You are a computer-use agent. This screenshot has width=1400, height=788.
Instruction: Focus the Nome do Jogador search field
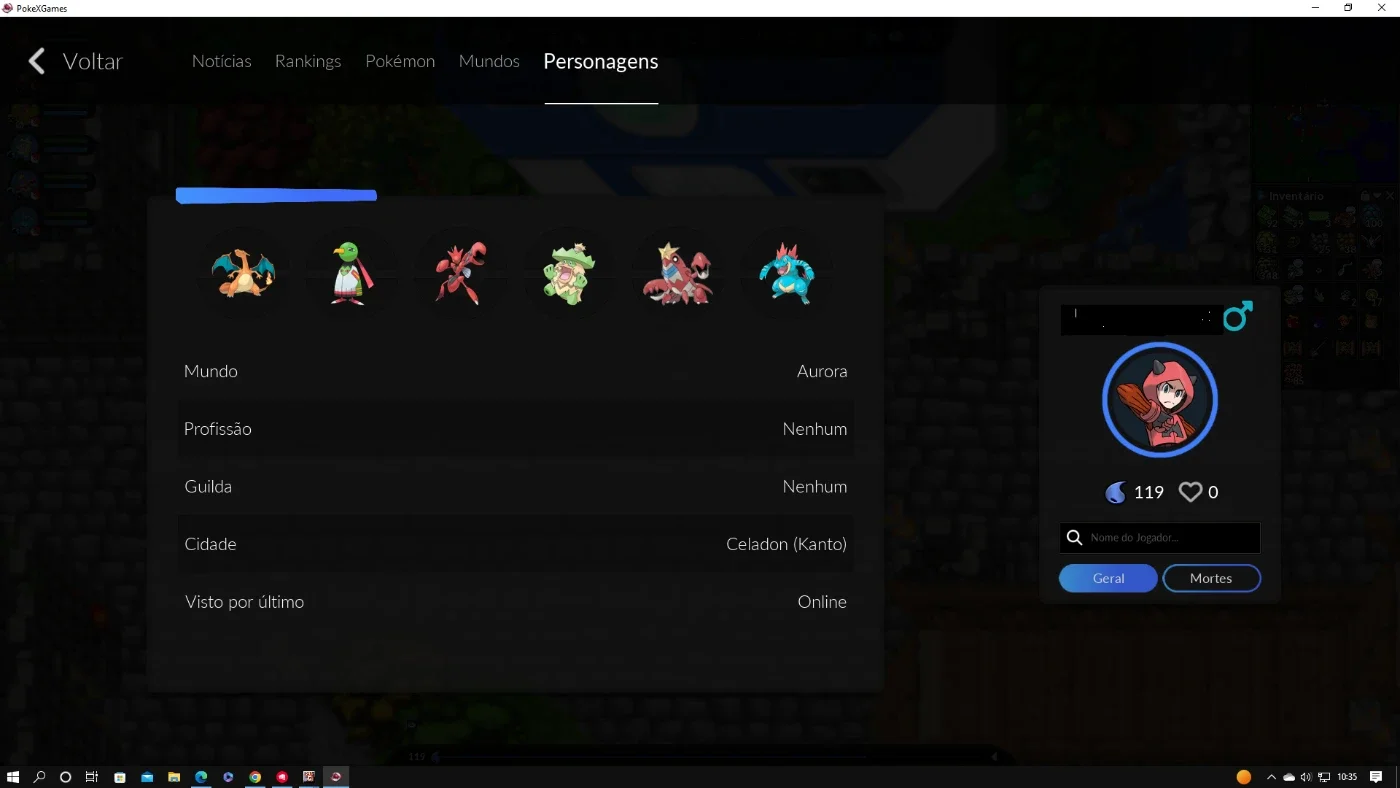[x=1160, y=538]
